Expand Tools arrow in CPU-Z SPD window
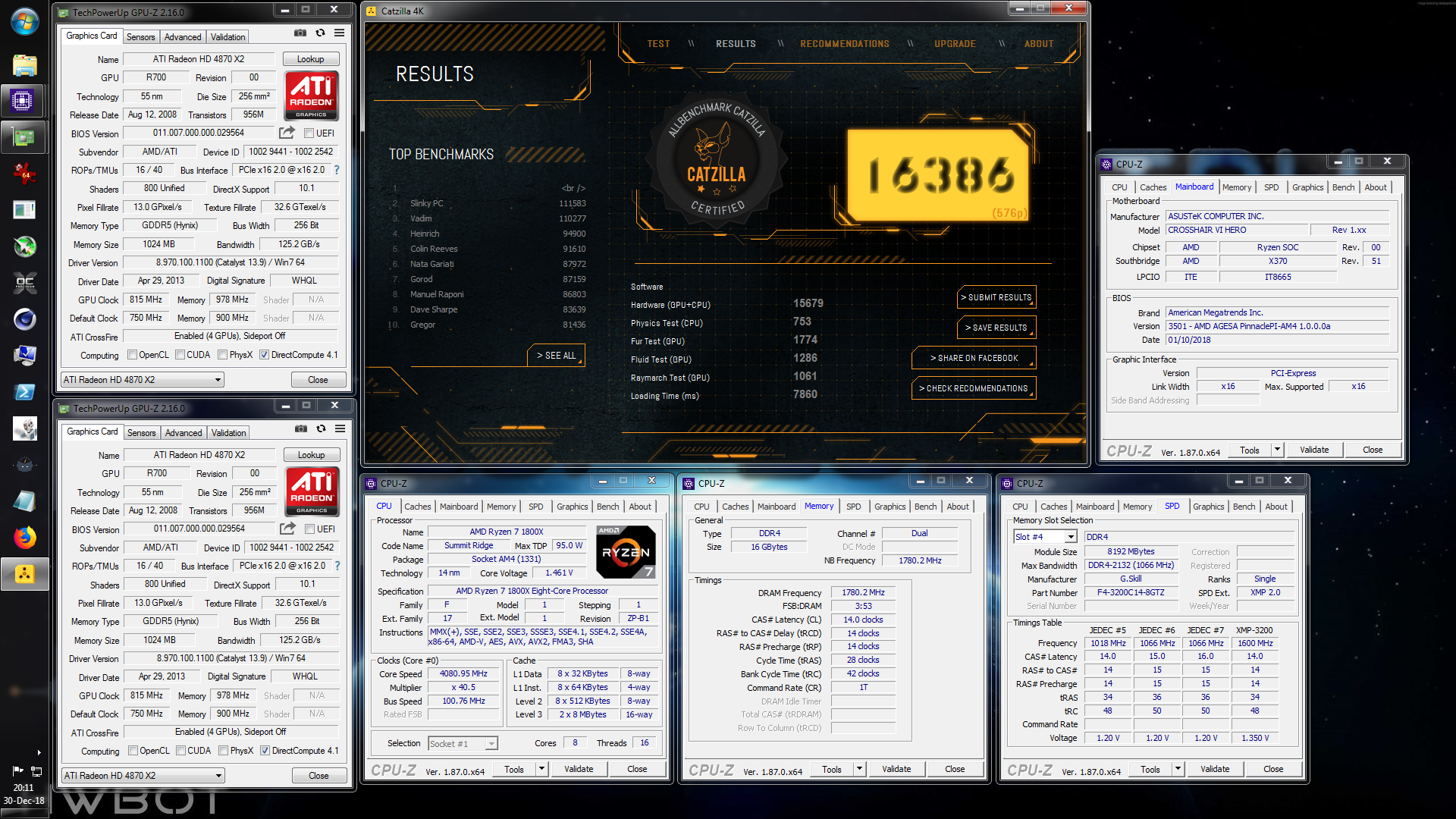1456x819 pixels. 1178,769
